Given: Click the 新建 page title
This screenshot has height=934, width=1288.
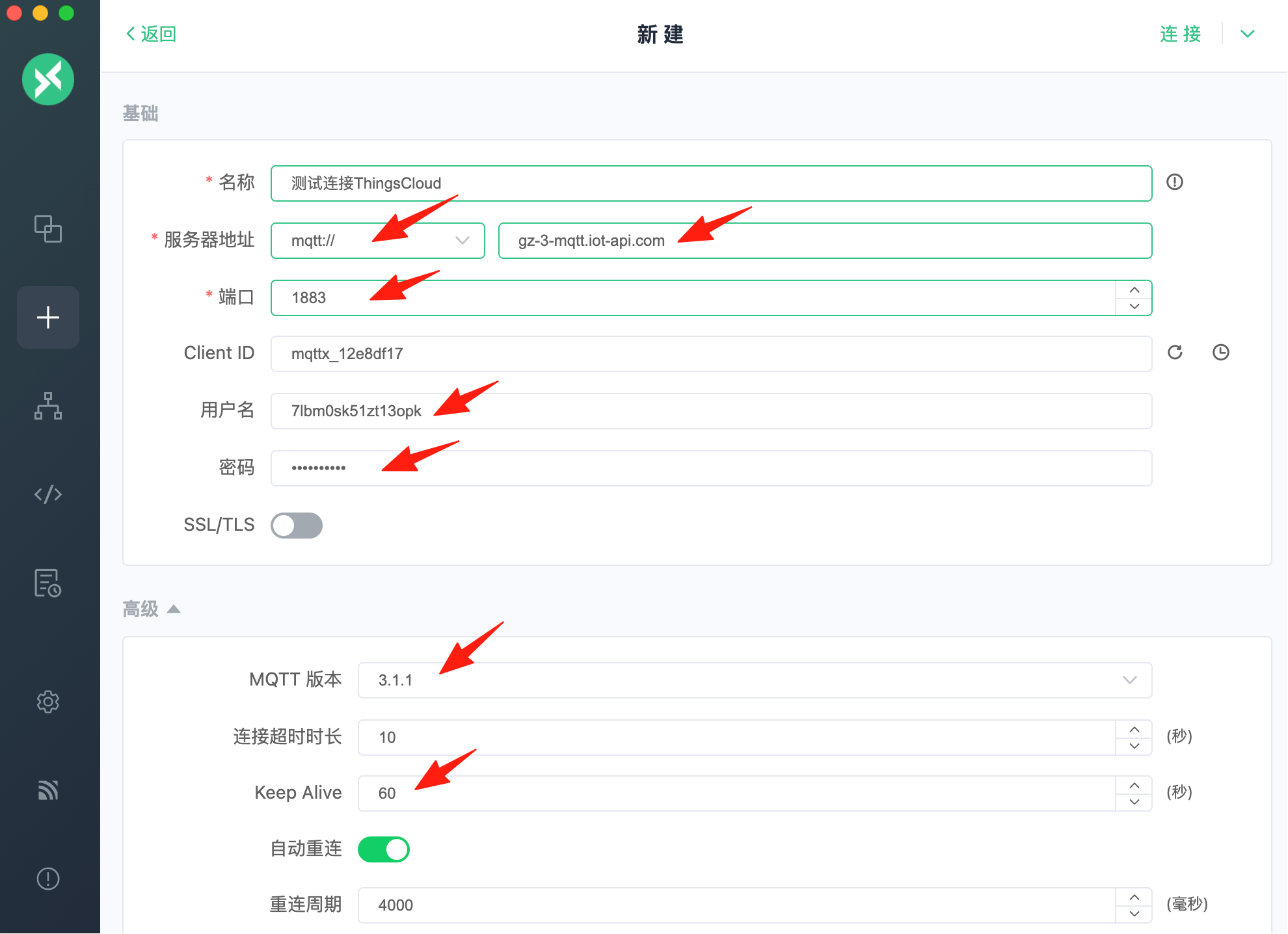Looking at the screenshot, I should [x=660, y=34].
